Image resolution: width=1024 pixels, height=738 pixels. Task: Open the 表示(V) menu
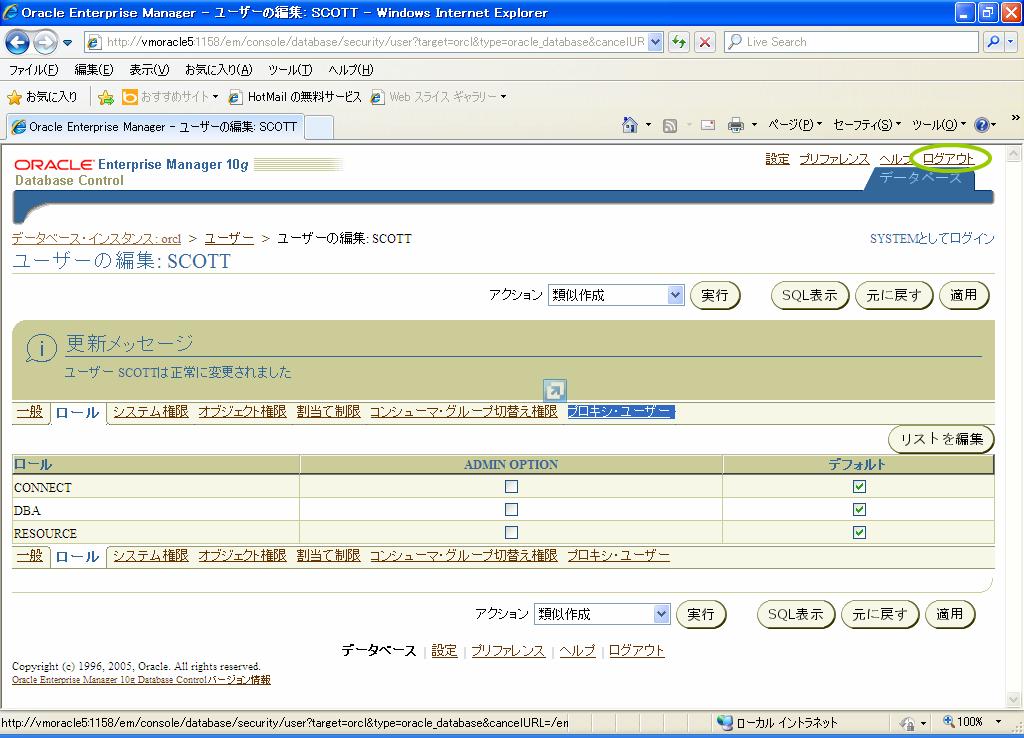pos(149,70)
